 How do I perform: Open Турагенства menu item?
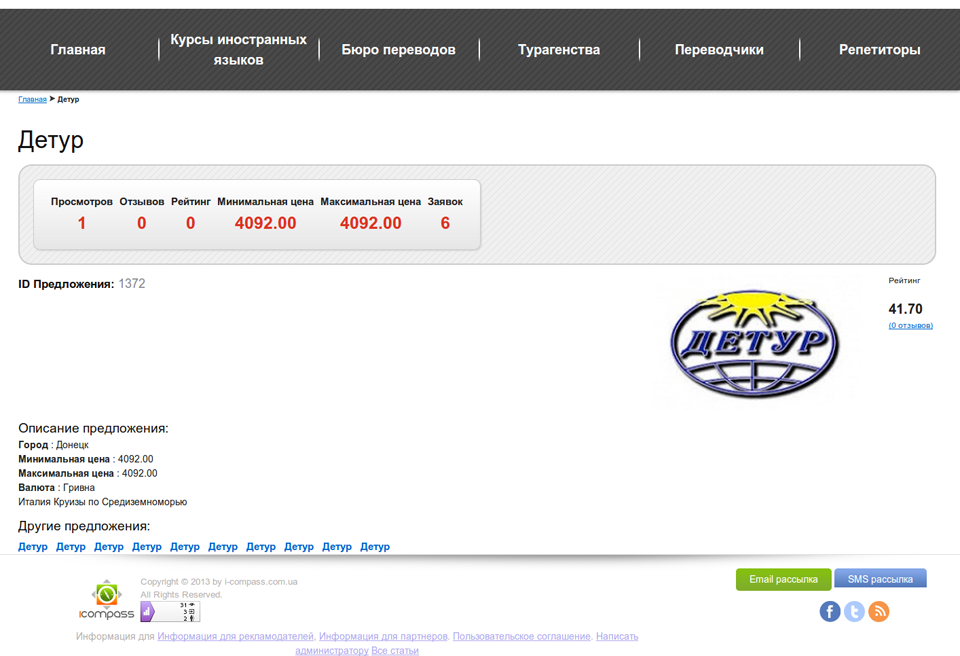(559, 50)
